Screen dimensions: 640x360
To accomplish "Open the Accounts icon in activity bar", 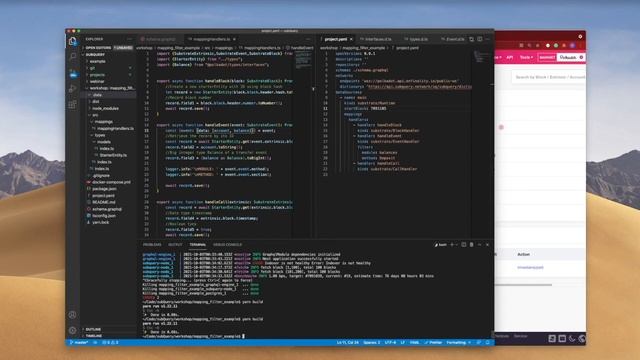I will [73, 315].
